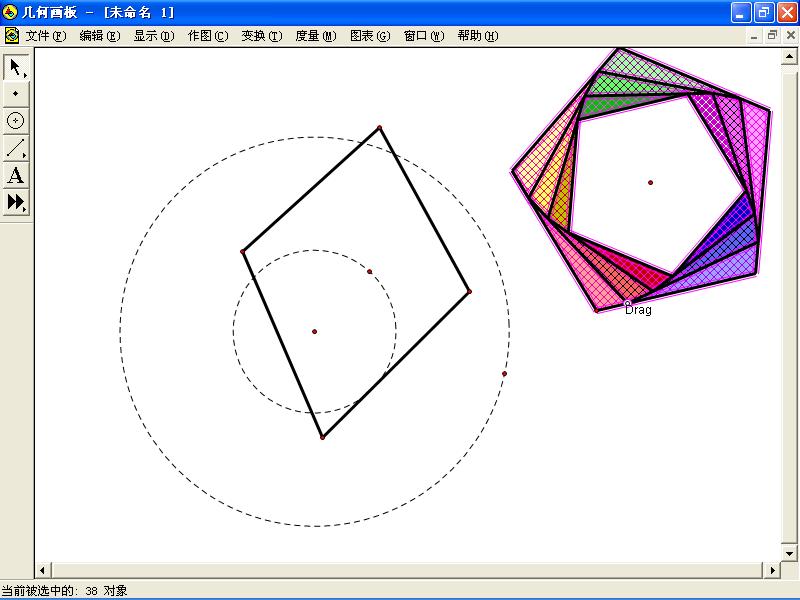Click vertical scrollbar up arrow

[789, 57]
